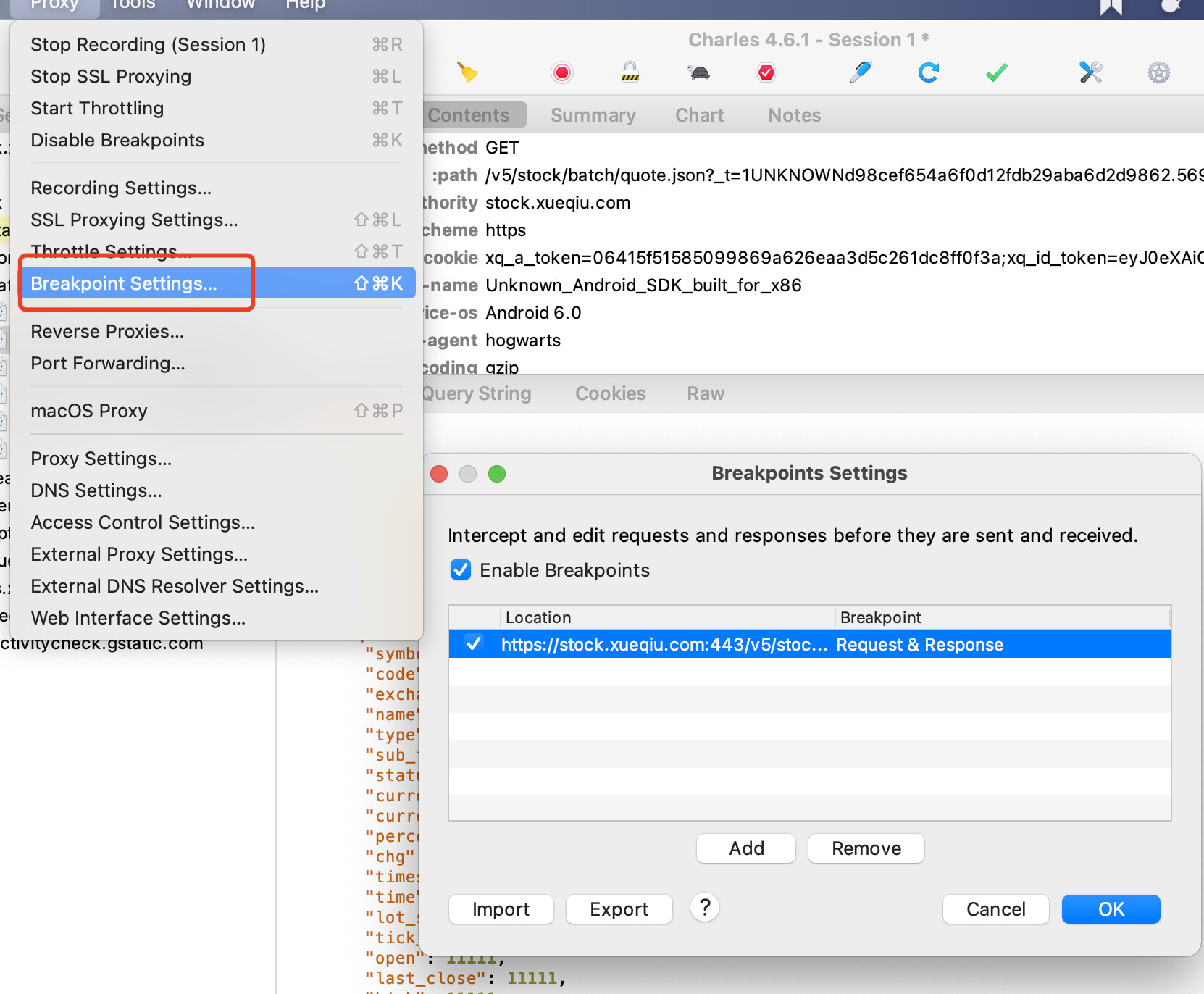Open the Cookies tab
Viewport: 1204px width, 994px height.
pyautogui.click(x=610, y=393)
